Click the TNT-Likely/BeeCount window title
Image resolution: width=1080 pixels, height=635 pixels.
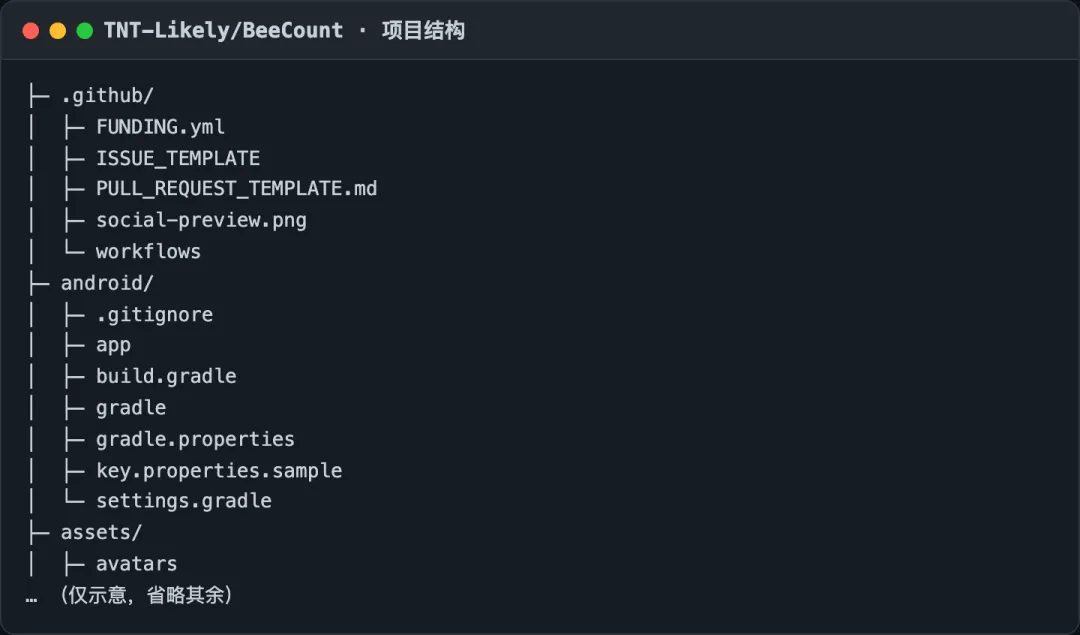coord(223,31)
